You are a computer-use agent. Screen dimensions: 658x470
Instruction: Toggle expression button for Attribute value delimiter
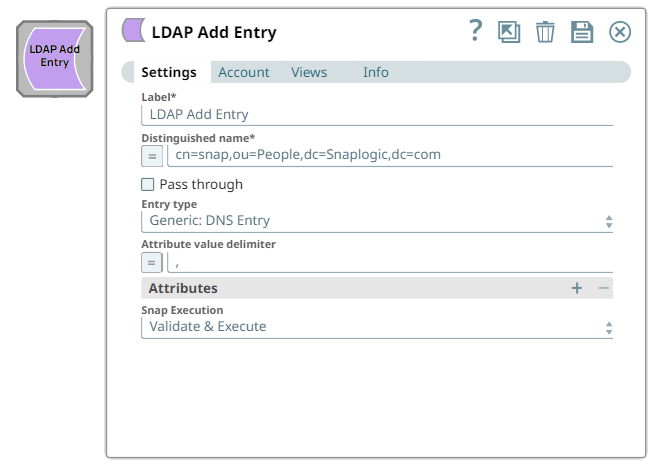151,263
